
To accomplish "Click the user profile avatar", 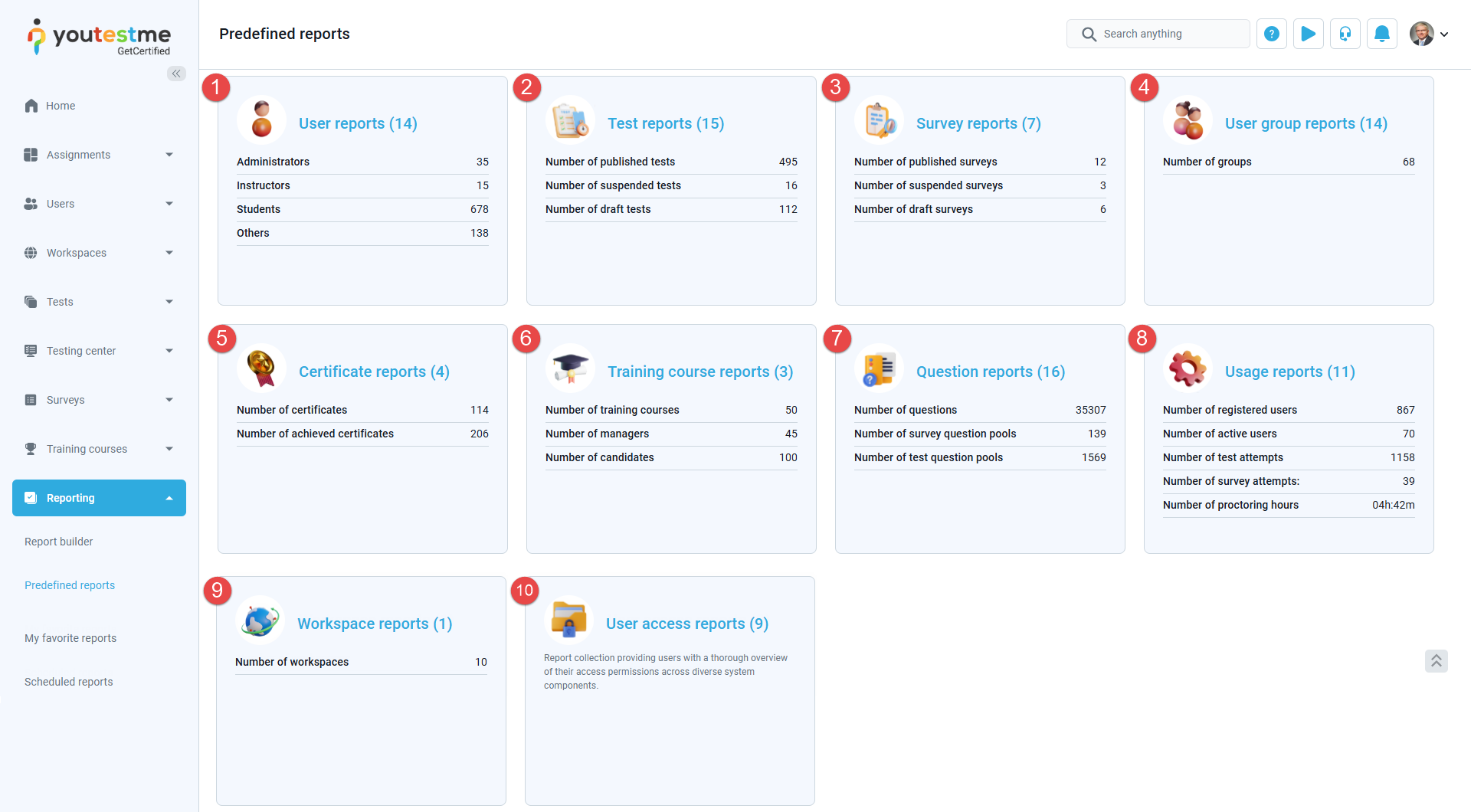I will [1422, 34].
